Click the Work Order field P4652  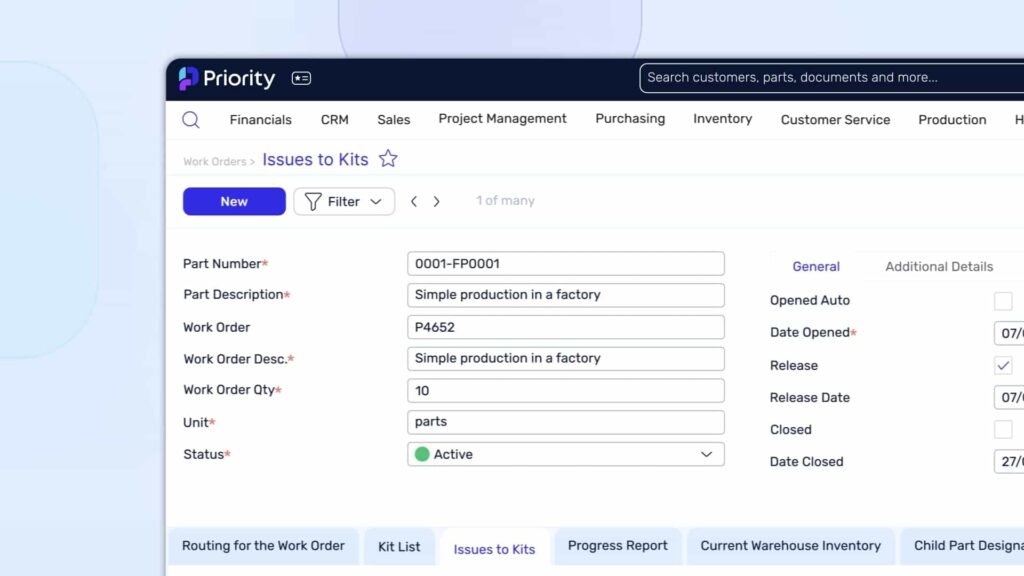(566, 327)
